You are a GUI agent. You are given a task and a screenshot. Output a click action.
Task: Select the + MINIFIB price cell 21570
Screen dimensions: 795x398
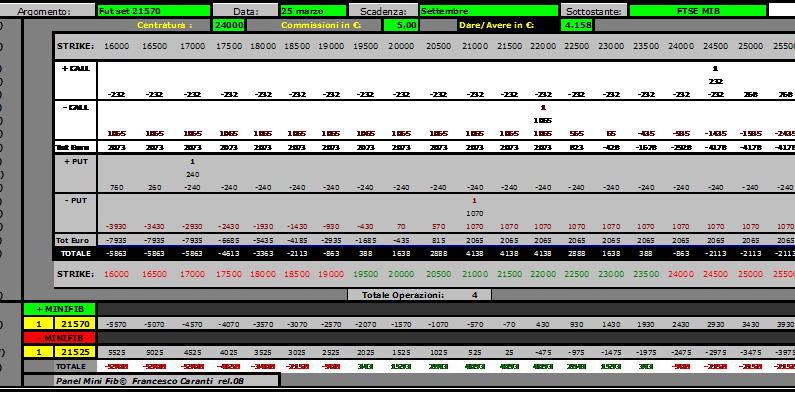click(x=75, y=323)
